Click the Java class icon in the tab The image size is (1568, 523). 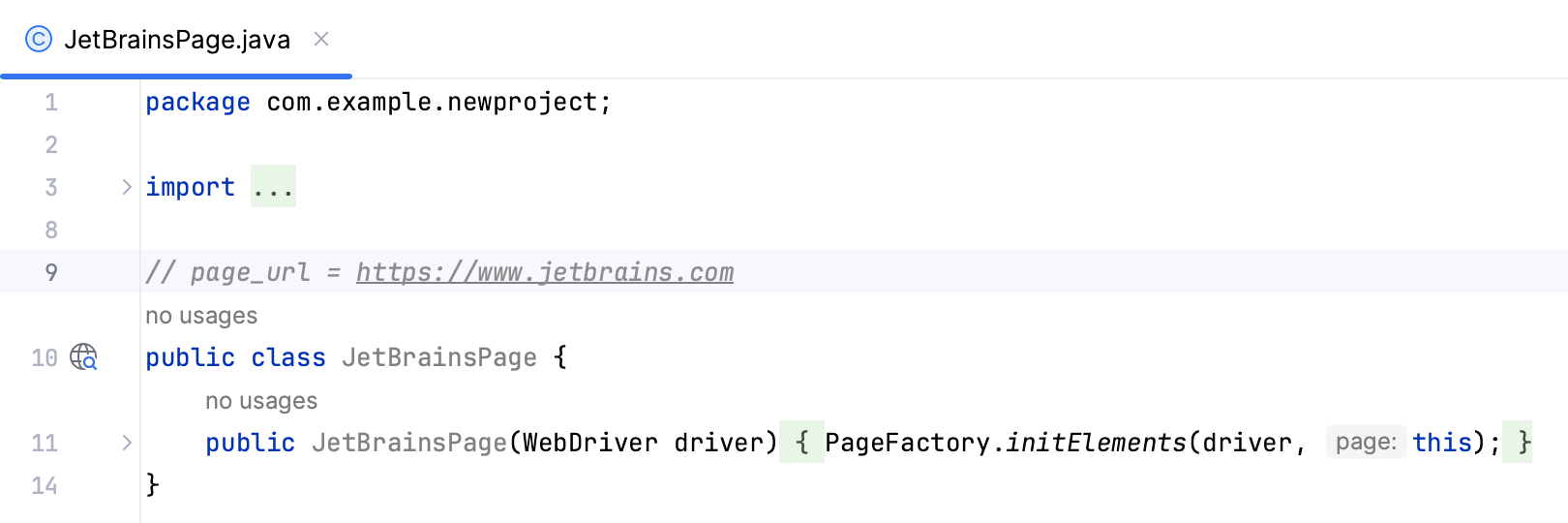[39, 40]
